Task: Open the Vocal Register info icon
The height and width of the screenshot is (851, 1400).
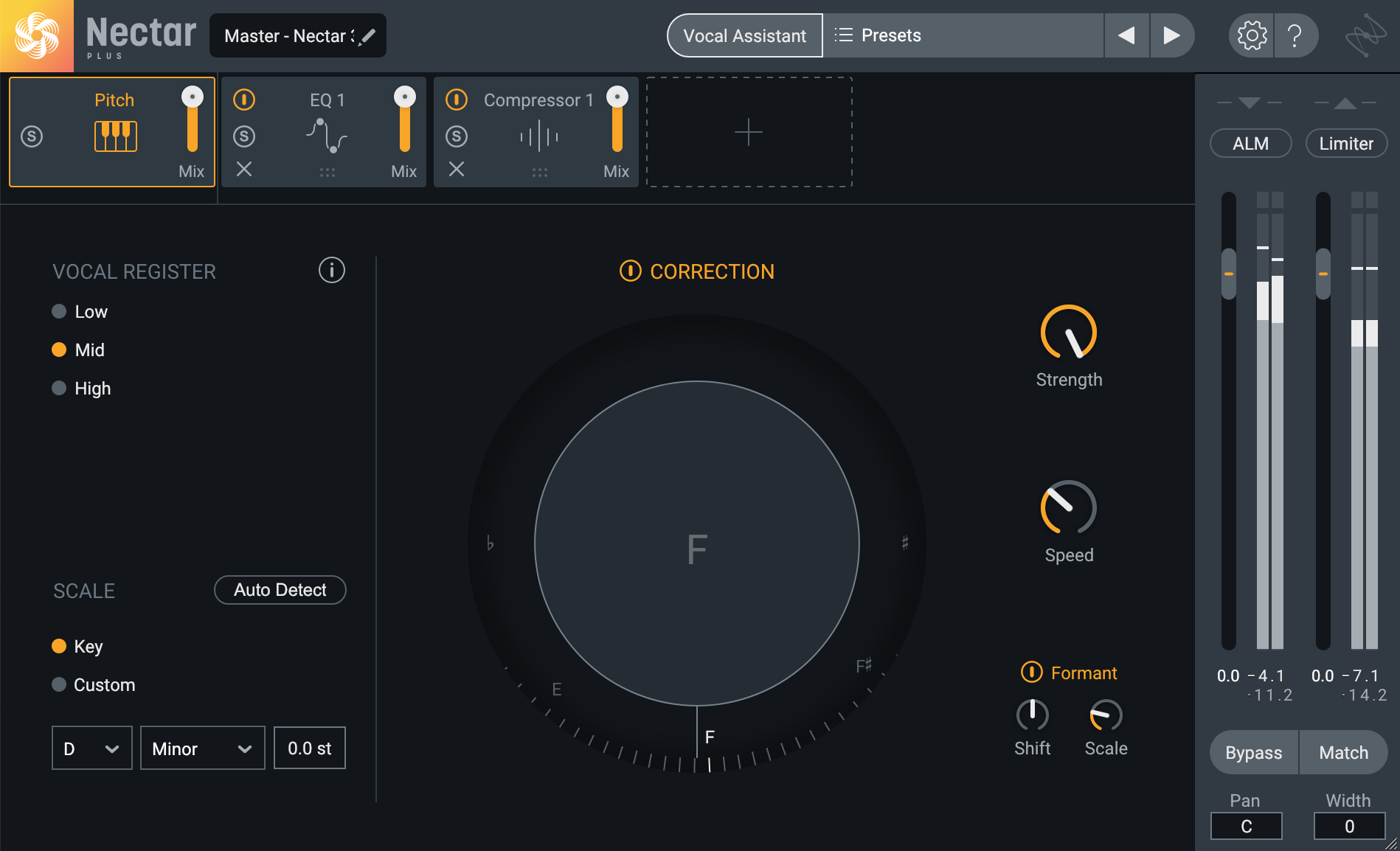Action: [x=332, y=271]
